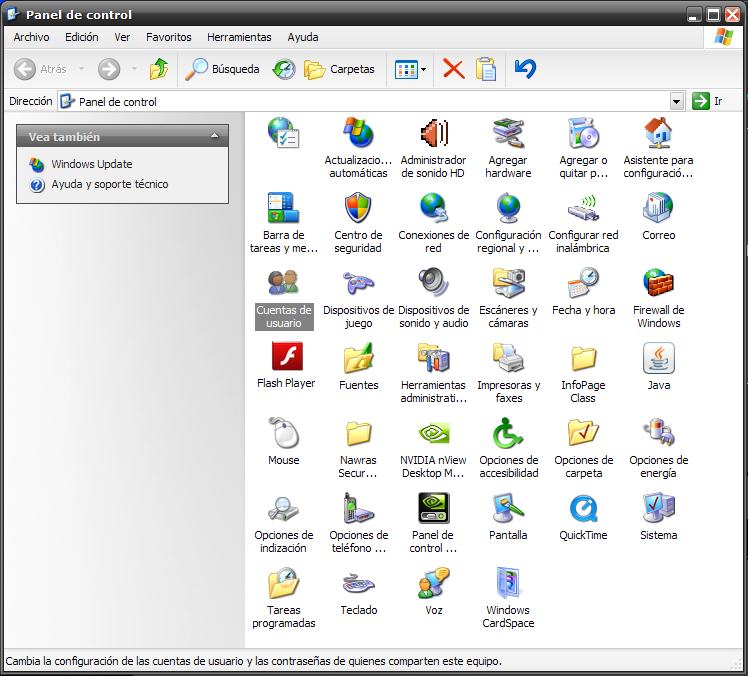The height and width of the screenshot is (676, 748).
Task: Open Configurar red inalámbrica icon
Action: (x=583, y=208)
